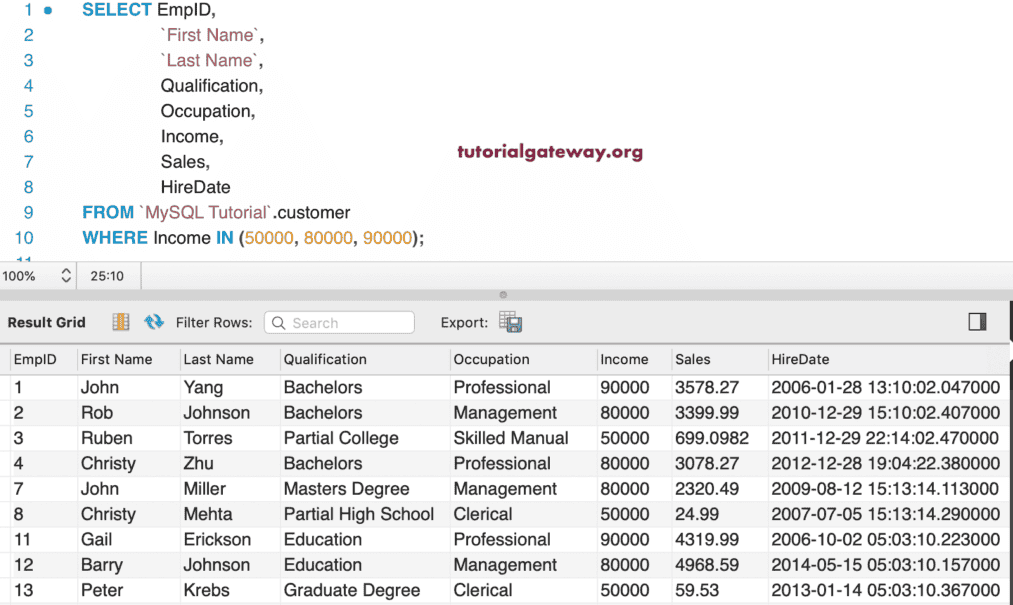Select the cell 'Gail'
The image size is (1013, 605).
pos(96,539)
